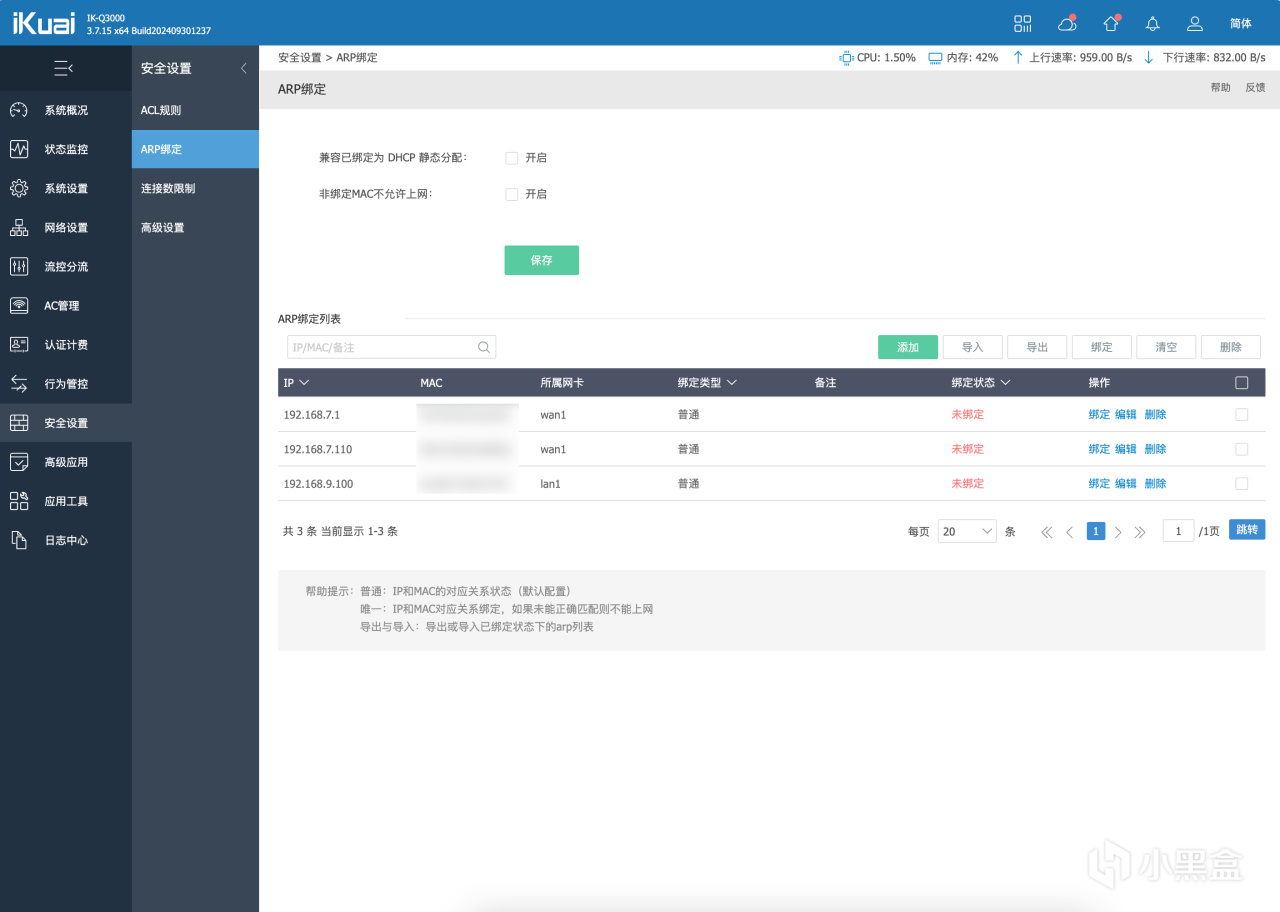Click 删除 link for 192.168.9.100
Screen dimensions: 1280x912
(1155, 483)
